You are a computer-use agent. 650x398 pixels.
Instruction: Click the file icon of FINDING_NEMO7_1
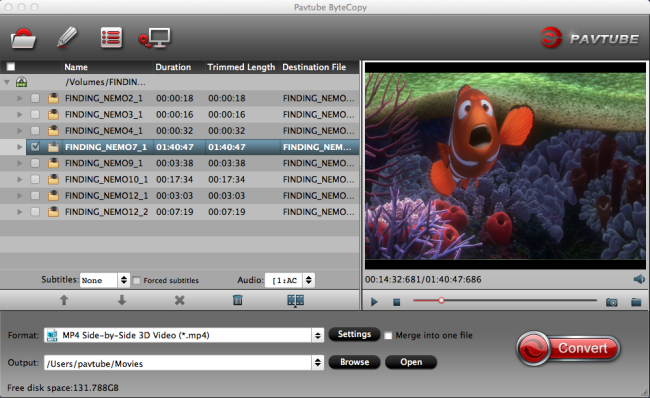[x=53, y=147]
